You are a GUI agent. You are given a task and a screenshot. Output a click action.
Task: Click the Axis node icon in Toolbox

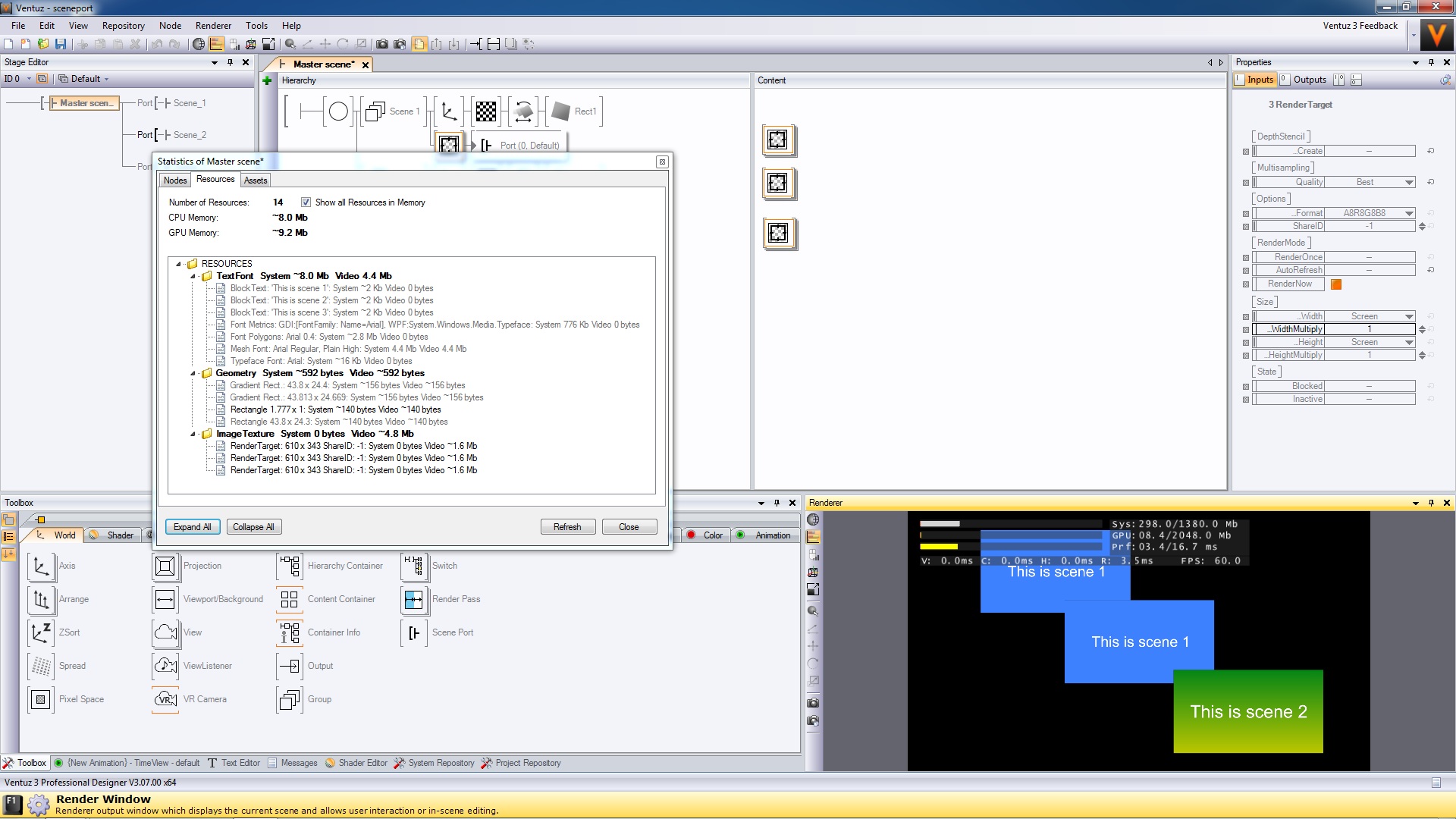(41, 566)
